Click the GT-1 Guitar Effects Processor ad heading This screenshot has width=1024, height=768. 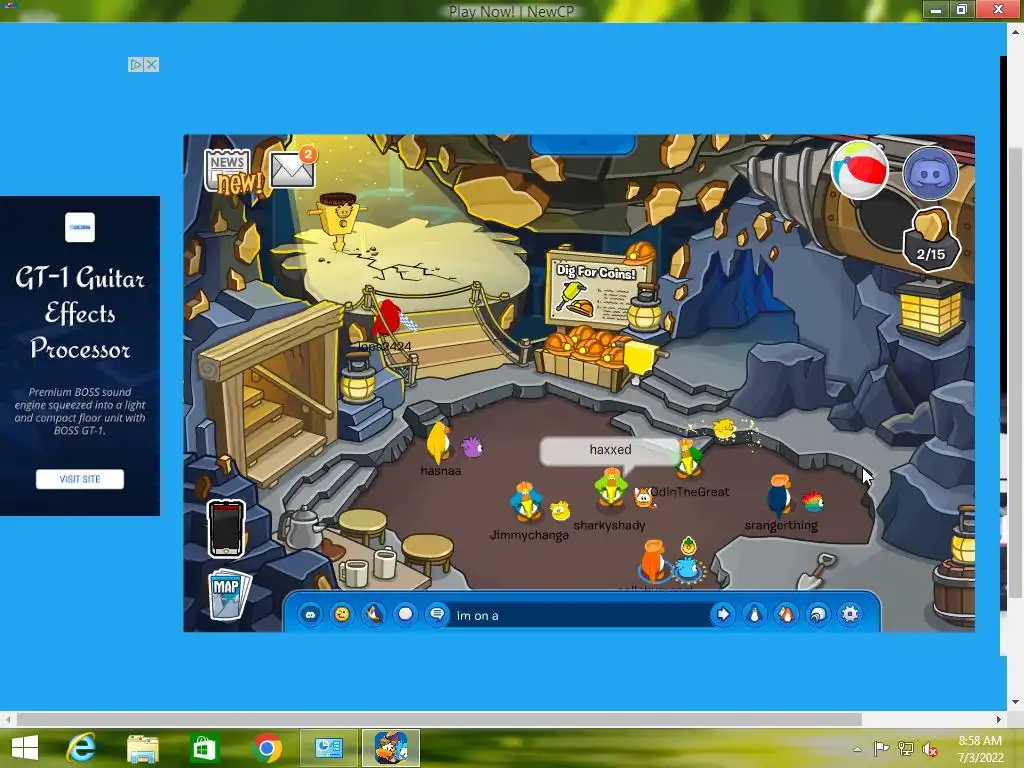80,313
